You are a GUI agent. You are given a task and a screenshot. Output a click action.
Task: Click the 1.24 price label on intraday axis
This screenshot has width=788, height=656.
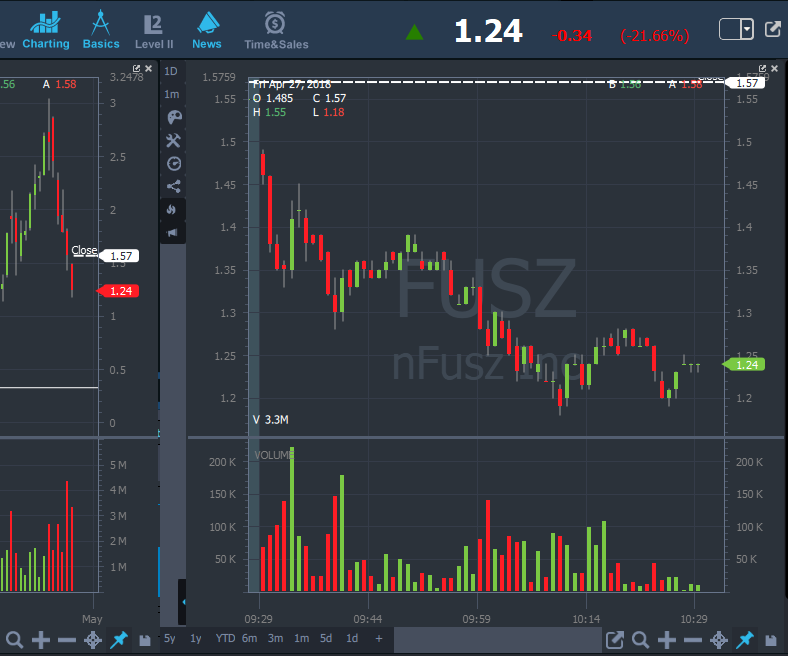click(744, 365)
